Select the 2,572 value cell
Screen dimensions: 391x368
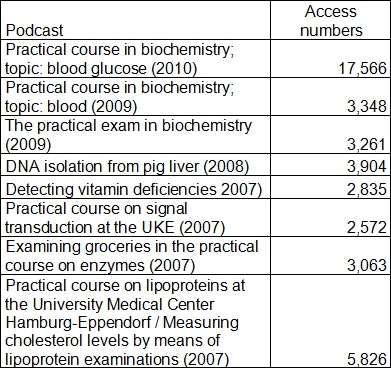[330, 218]
